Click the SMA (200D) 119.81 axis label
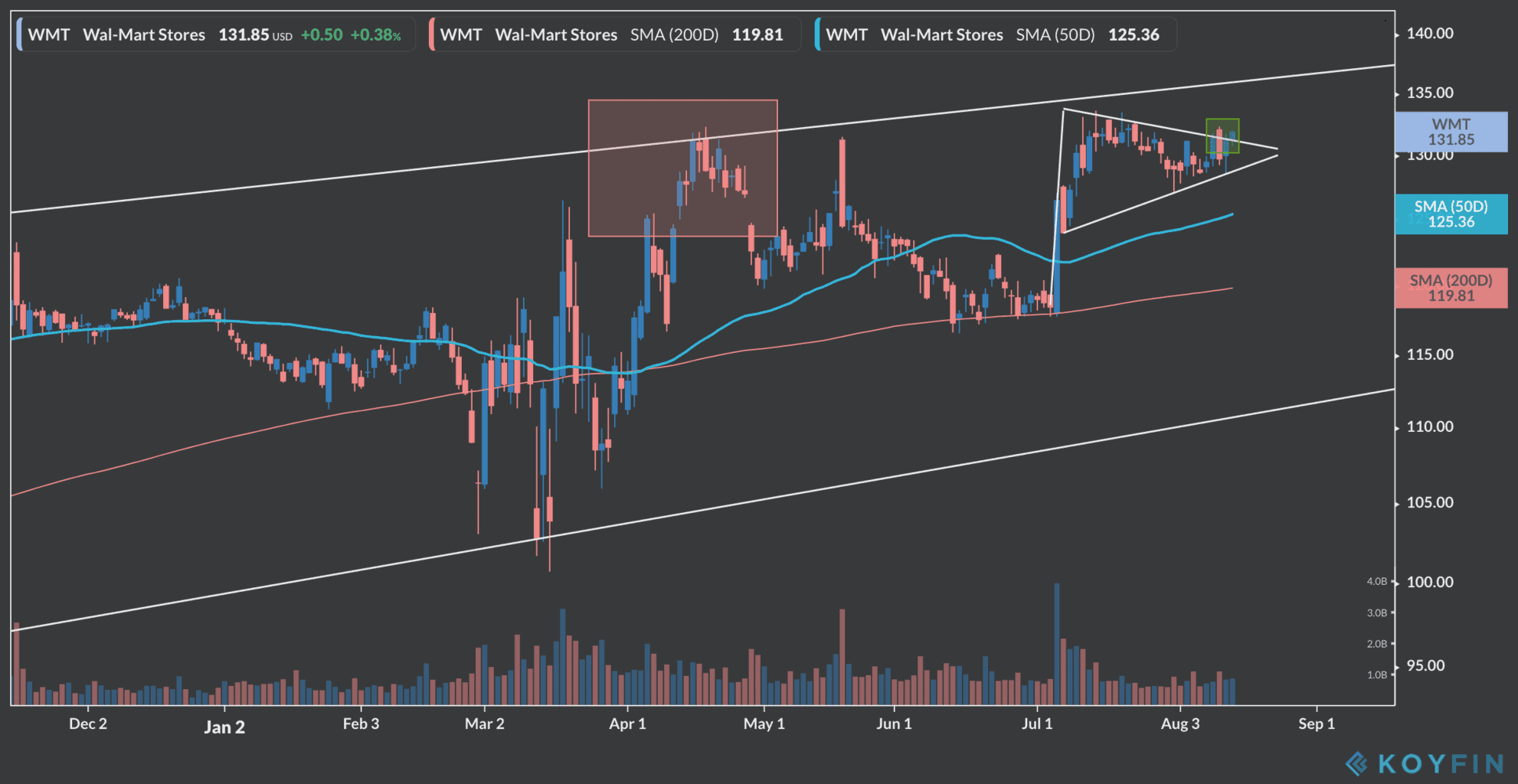Image resolution: width=1518 pixels, height=784 pixels. (1451, 288)
